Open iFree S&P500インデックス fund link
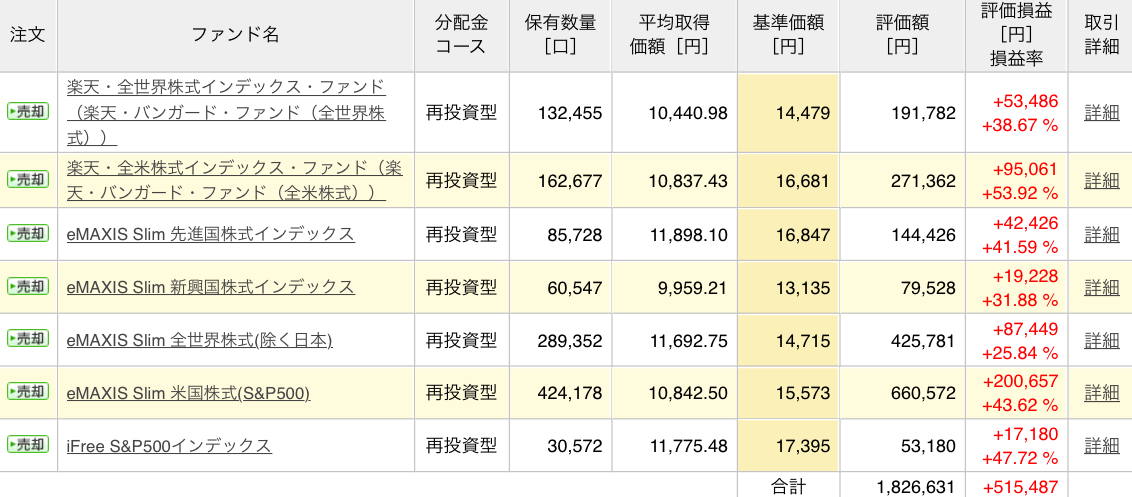The width and height of the screenshot is (1132, 497). tap(169, 446)
